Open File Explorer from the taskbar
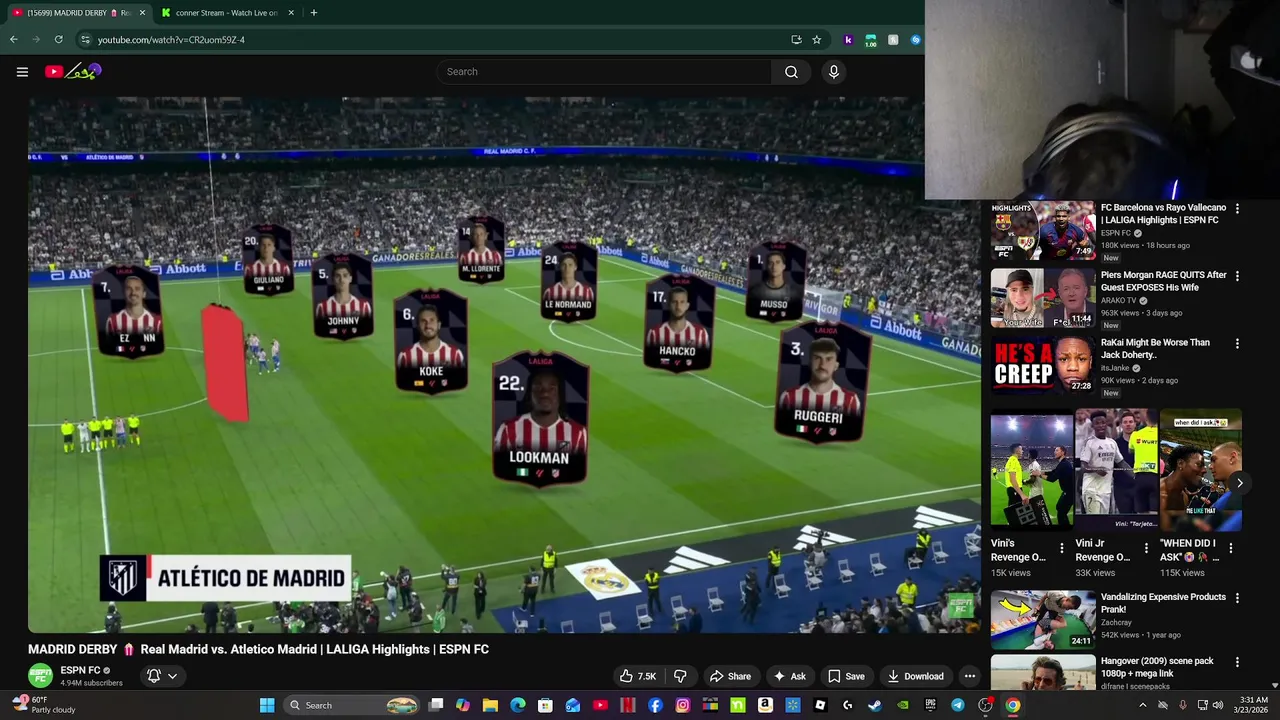Screen dimensions: 1280x720 (x=490, y=705)
